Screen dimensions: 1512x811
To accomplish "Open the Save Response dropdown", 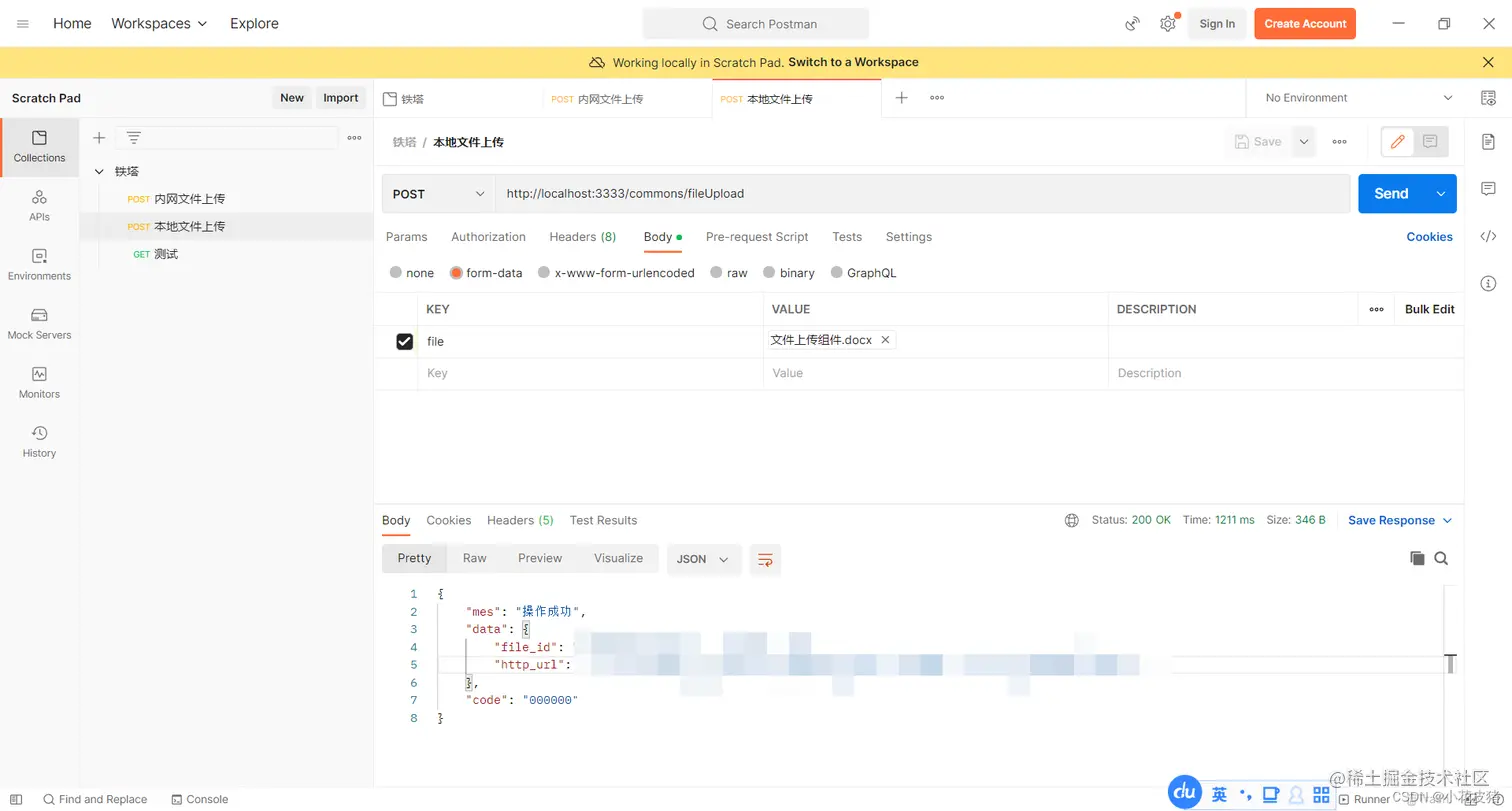I will [x=1400, y=521].
